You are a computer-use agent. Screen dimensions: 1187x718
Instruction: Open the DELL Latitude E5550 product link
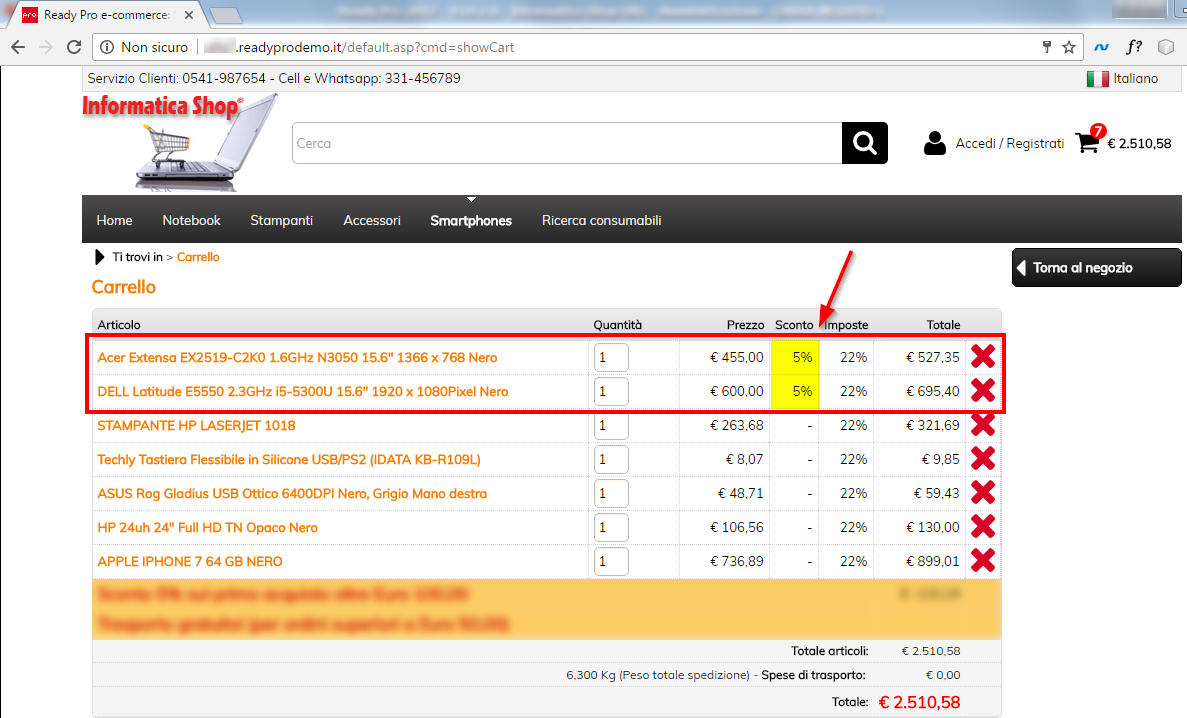(303, 392)
